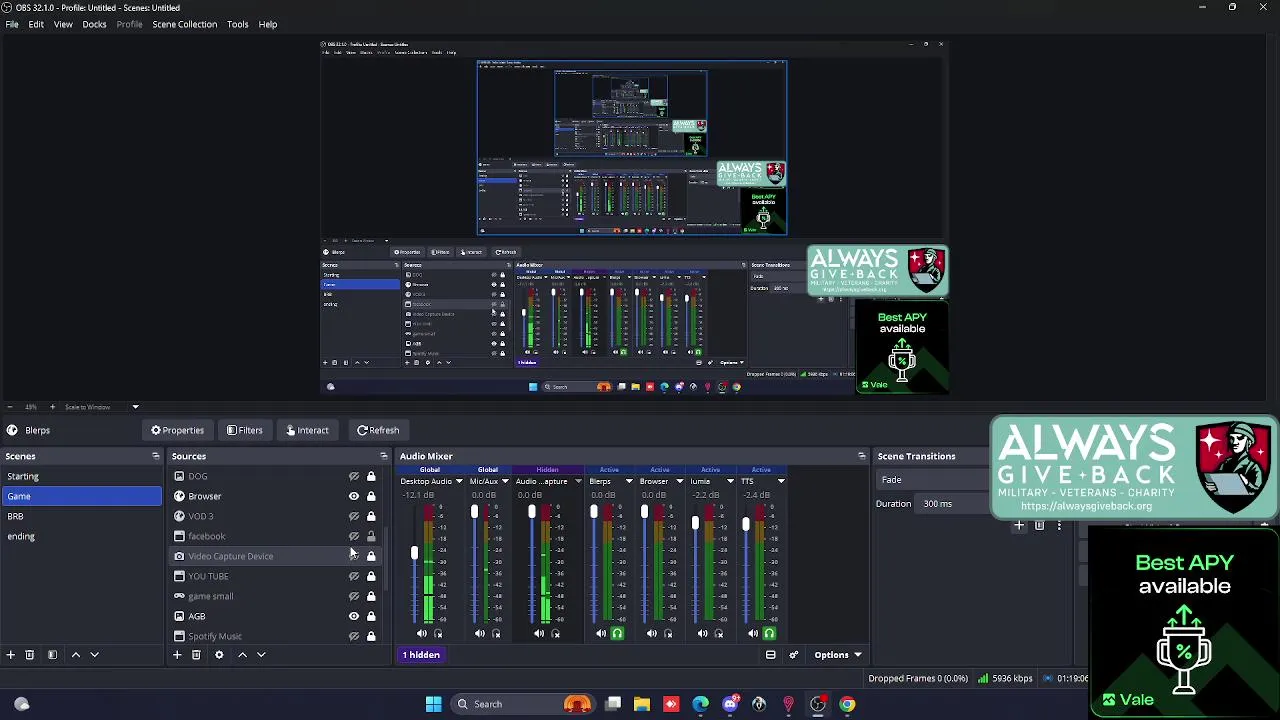Add a new scene with plus icon
The width and height of the screenshot is (1280, 720).
tap(10, 655)
